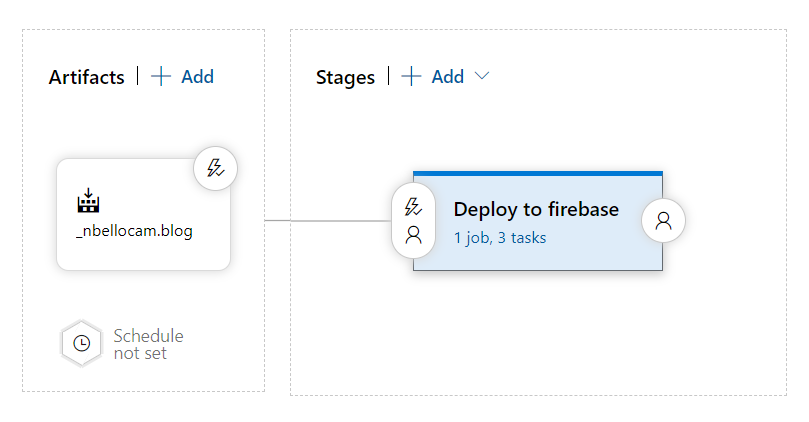809x422 pixels.
Task: Open post-deployment conditions for Deploy to firebase
Action: pos(663,221)
